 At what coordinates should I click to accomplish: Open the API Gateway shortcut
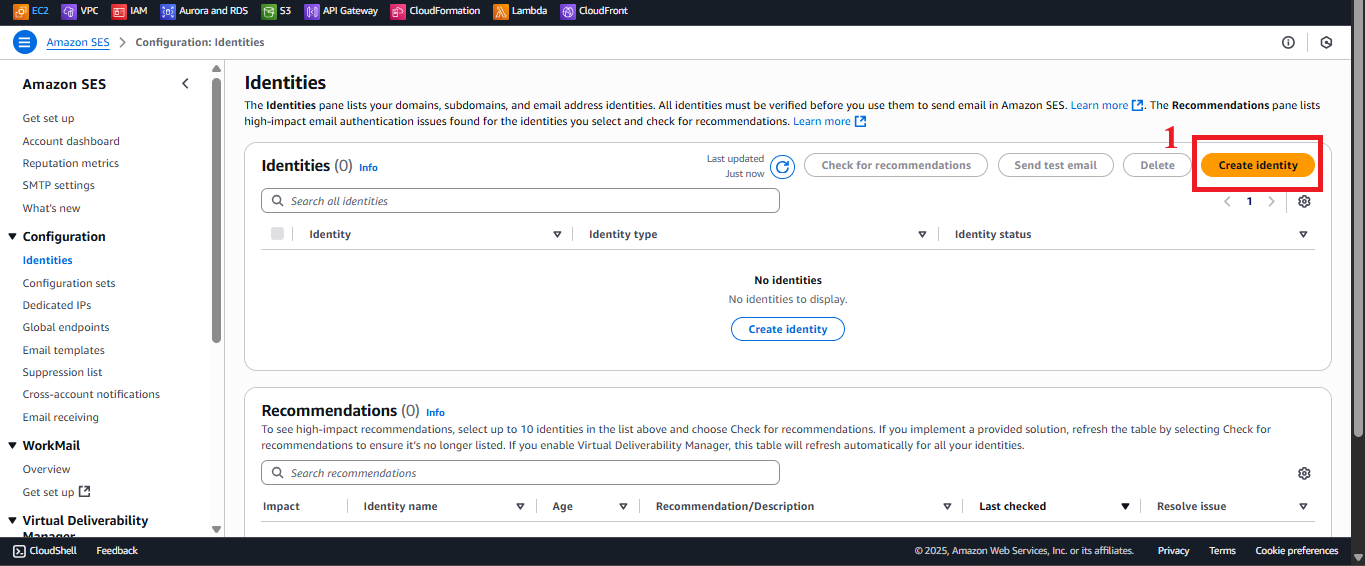click(x=341, y=11)
